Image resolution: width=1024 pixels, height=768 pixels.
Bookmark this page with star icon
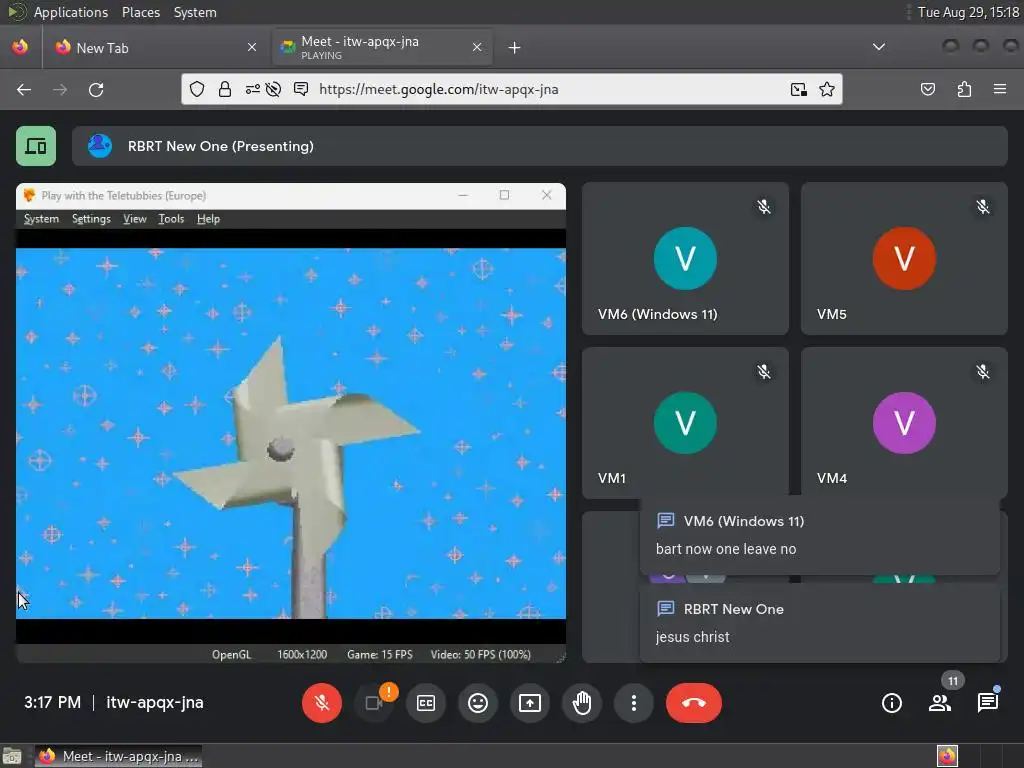pyautogui.click(x=827, y=89)
